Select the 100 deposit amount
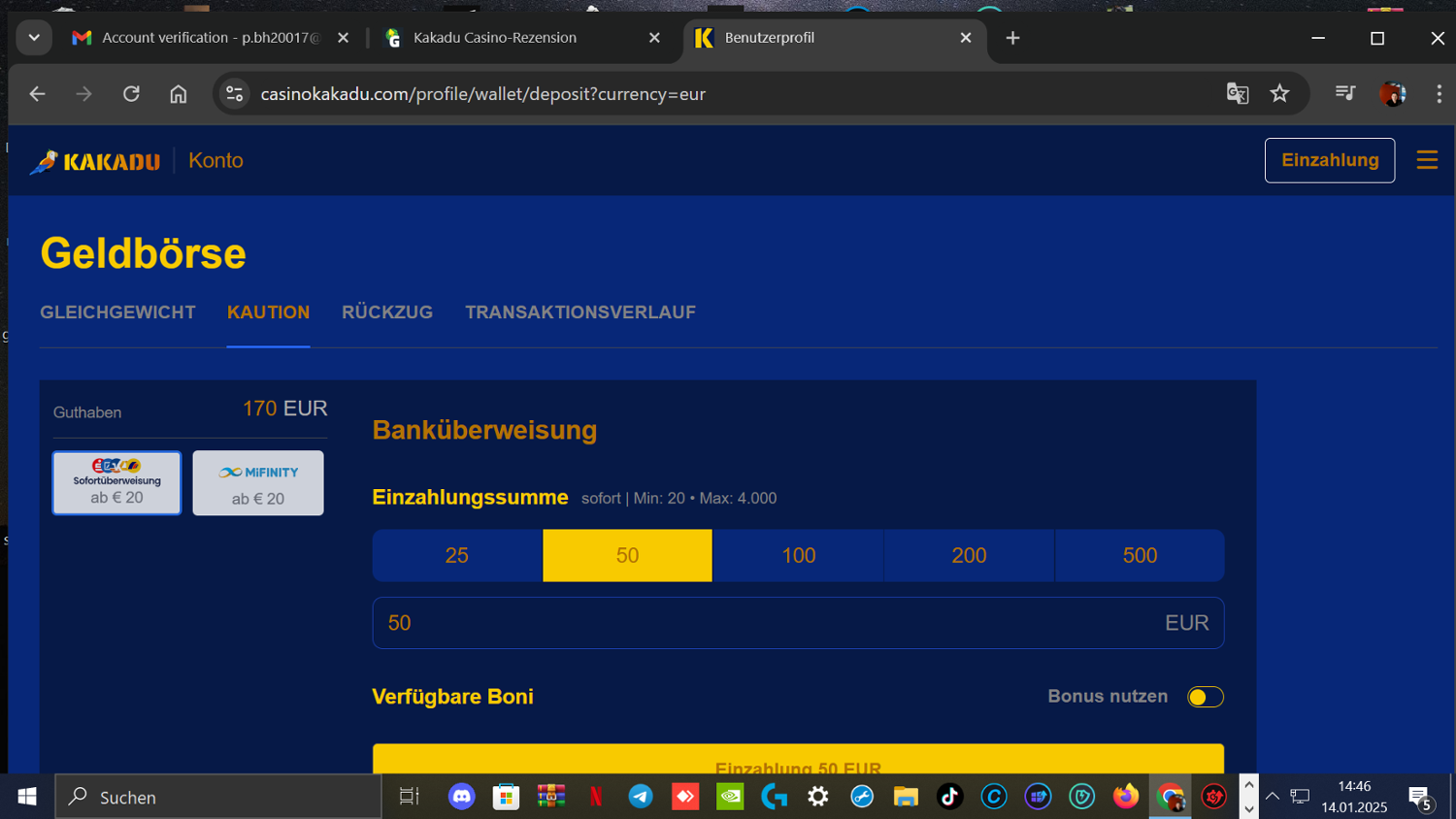The height and width of the screenshot is (819, 1456). (x=798, y=556)
